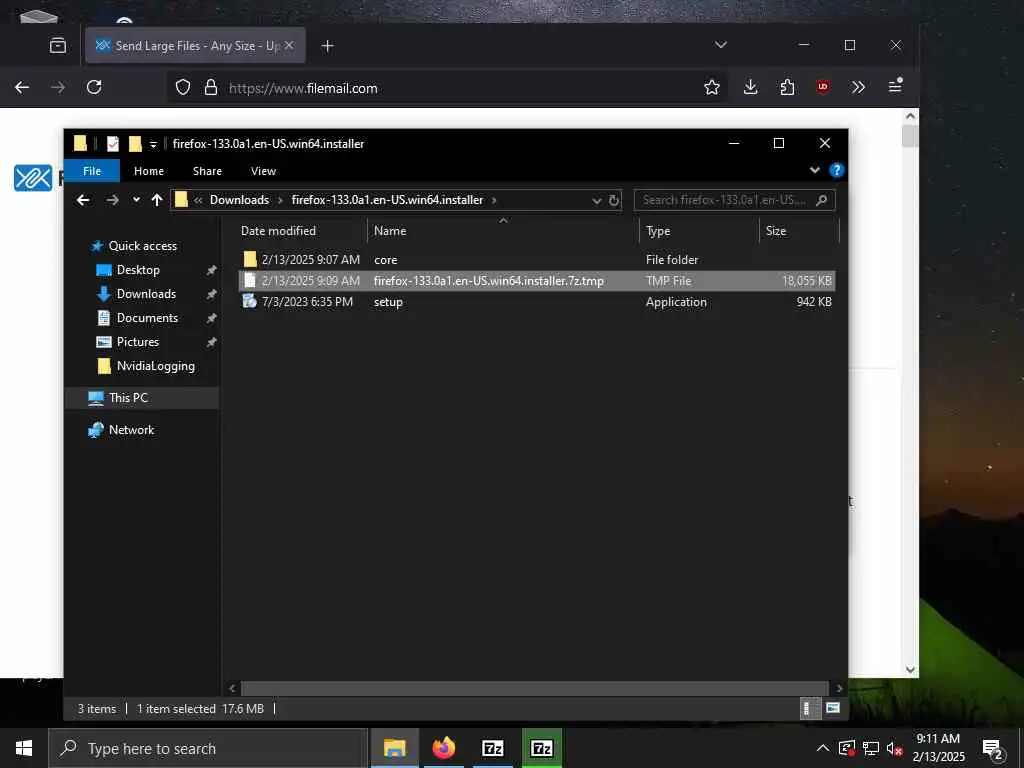
Task: Click the Firefox back arrow button
Action: click(22, 88)
